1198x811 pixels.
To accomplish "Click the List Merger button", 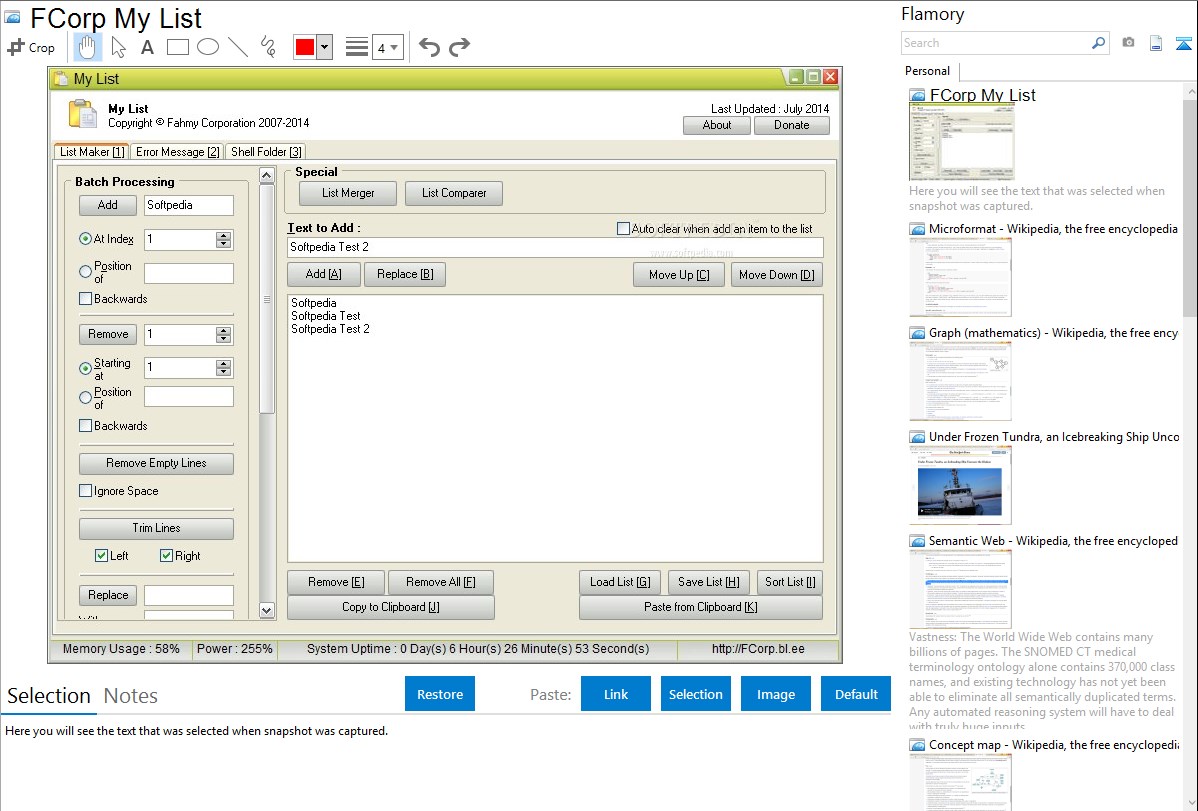I will pyautogui.click(x=348, y=193).
